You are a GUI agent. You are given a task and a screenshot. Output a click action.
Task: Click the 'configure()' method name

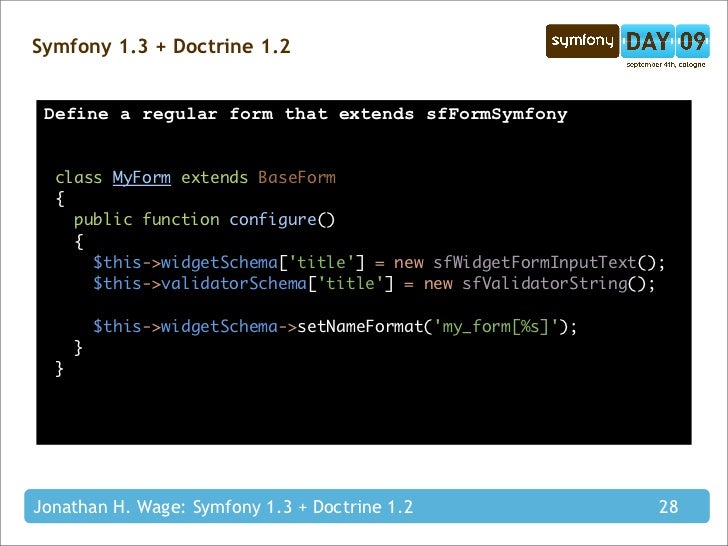pos(282,220)
